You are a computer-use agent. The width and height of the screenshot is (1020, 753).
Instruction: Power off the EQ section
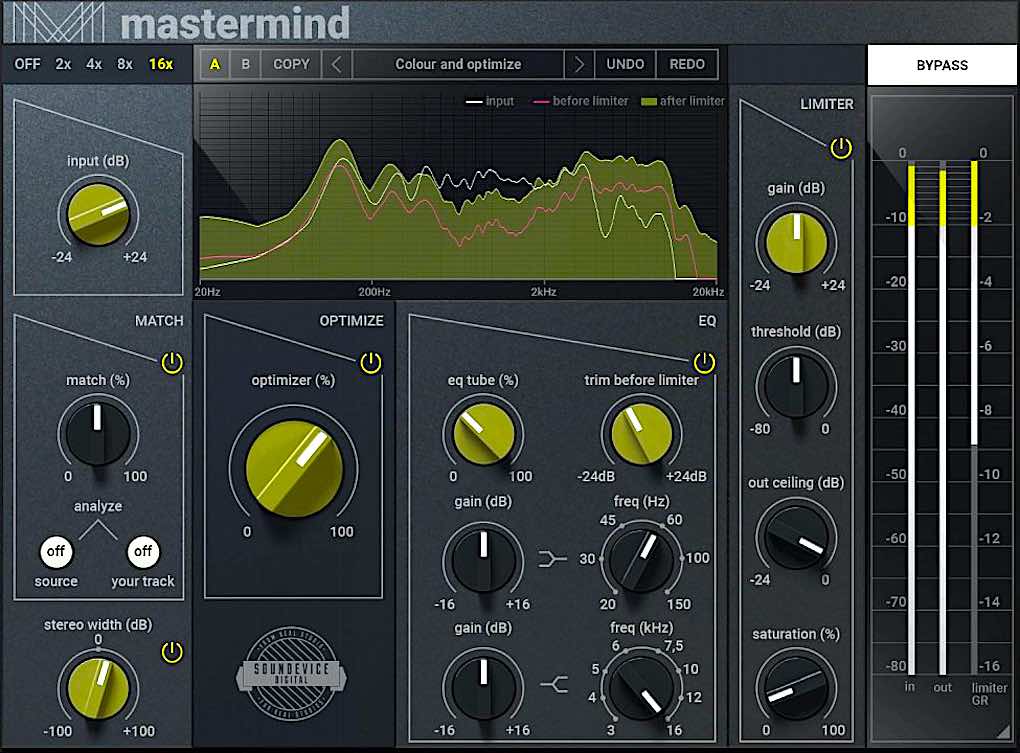click(x=706, y=363)
